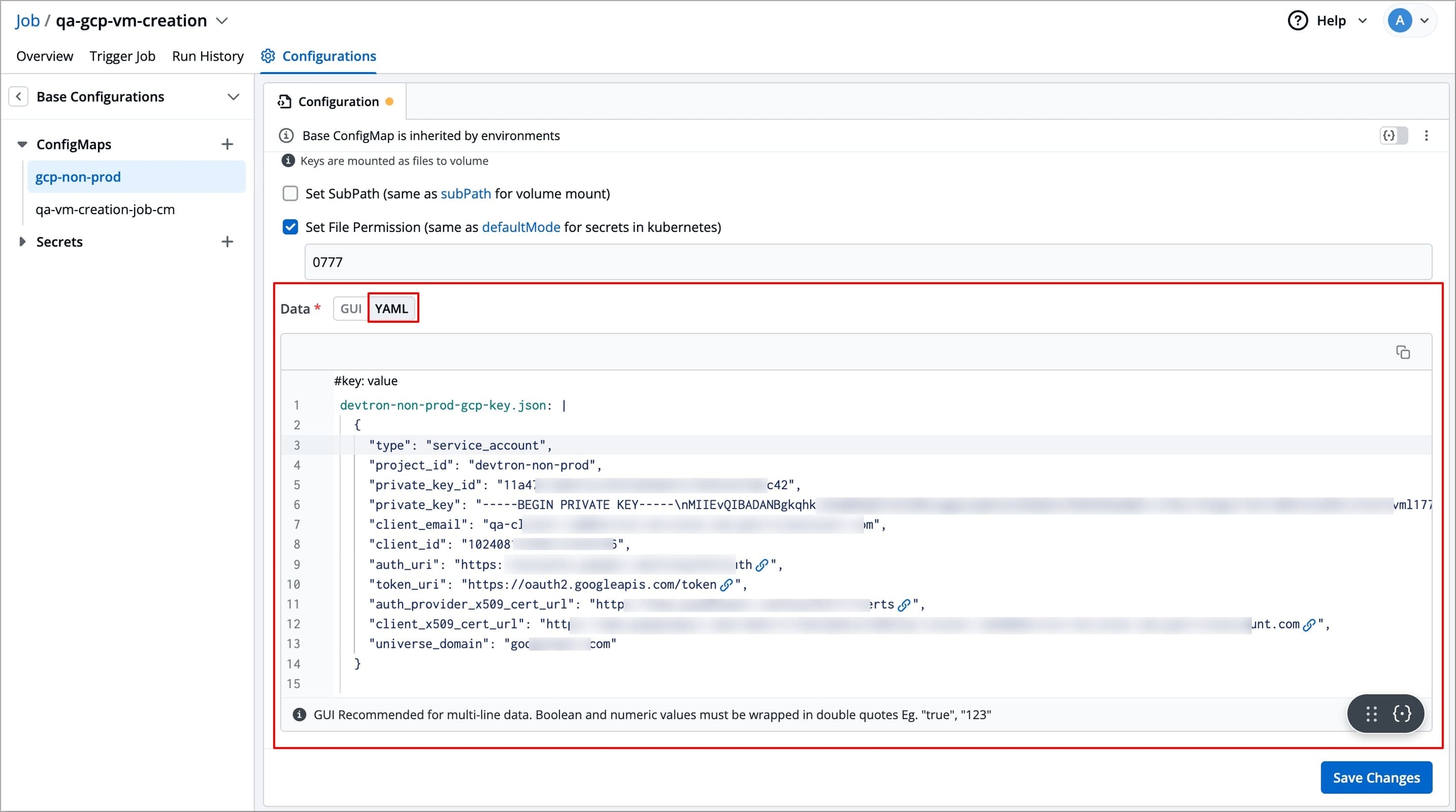Click the add Secret plus icon
This screenshot has width=1456, height=812.
[x=227, y=242]
